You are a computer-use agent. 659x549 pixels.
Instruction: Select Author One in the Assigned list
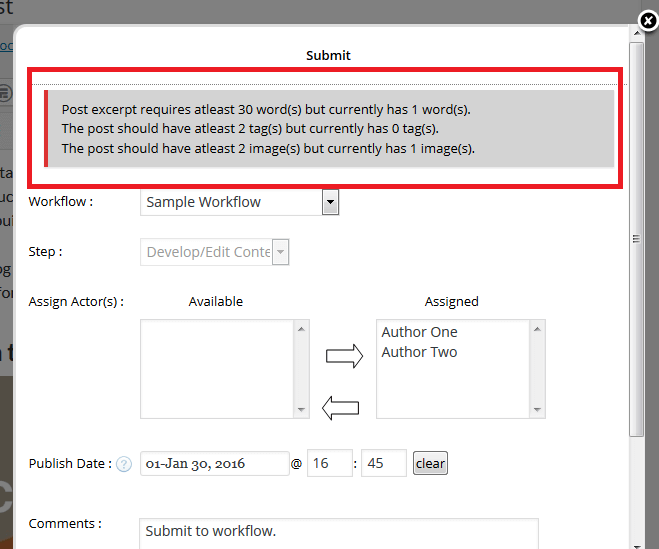419,332
